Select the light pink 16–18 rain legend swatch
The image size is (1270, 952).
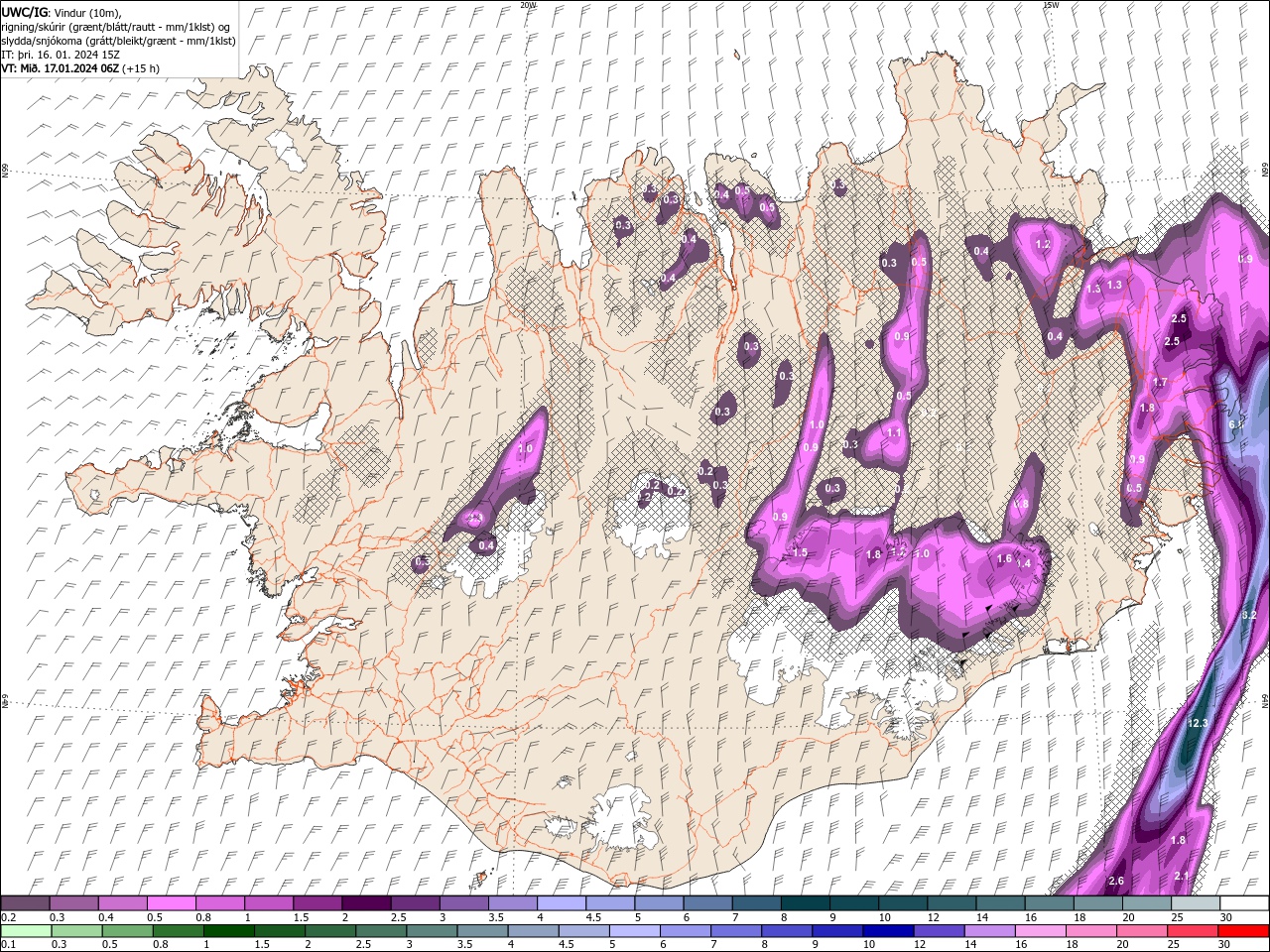(x=1040, y=931)
